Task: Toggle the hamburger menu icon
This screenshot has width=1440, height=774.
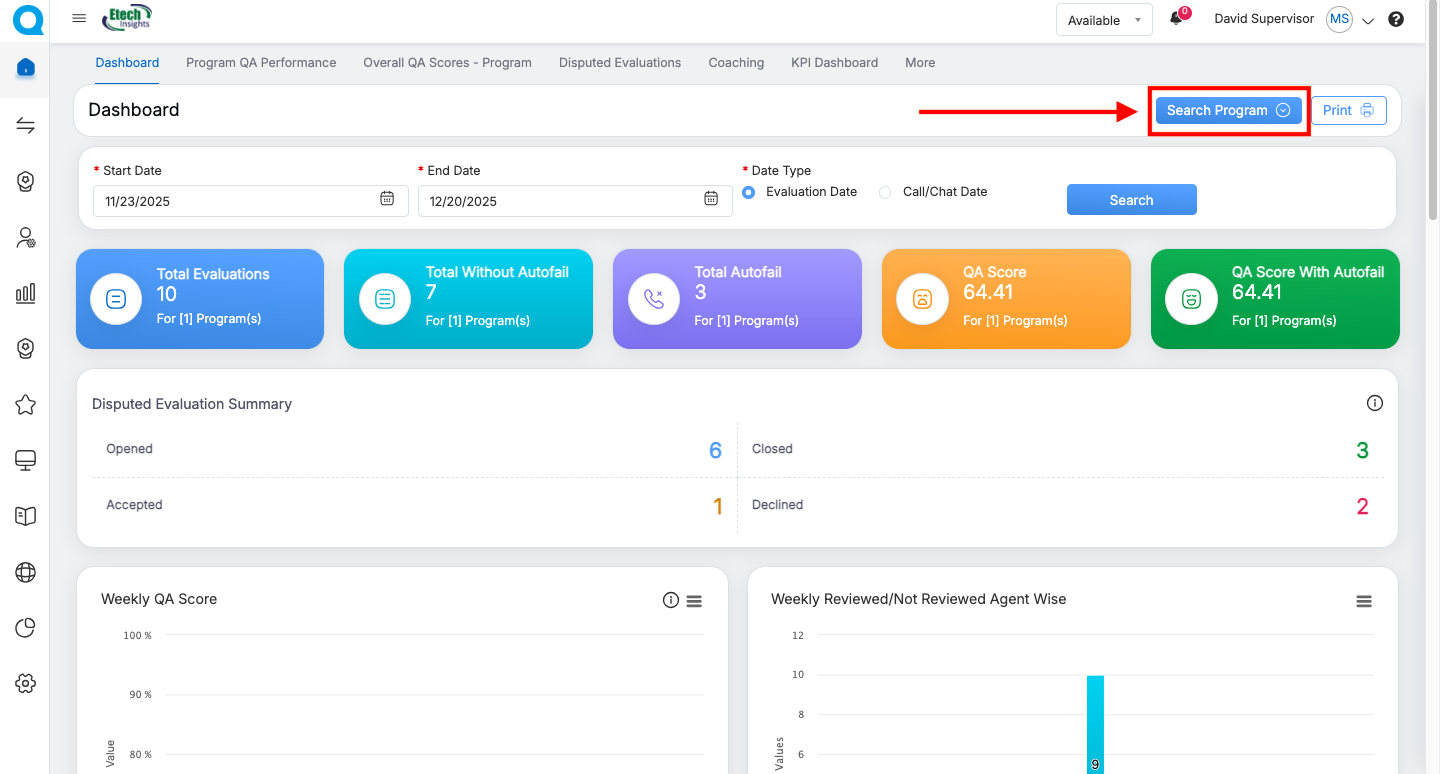Action: coord(79,19)
